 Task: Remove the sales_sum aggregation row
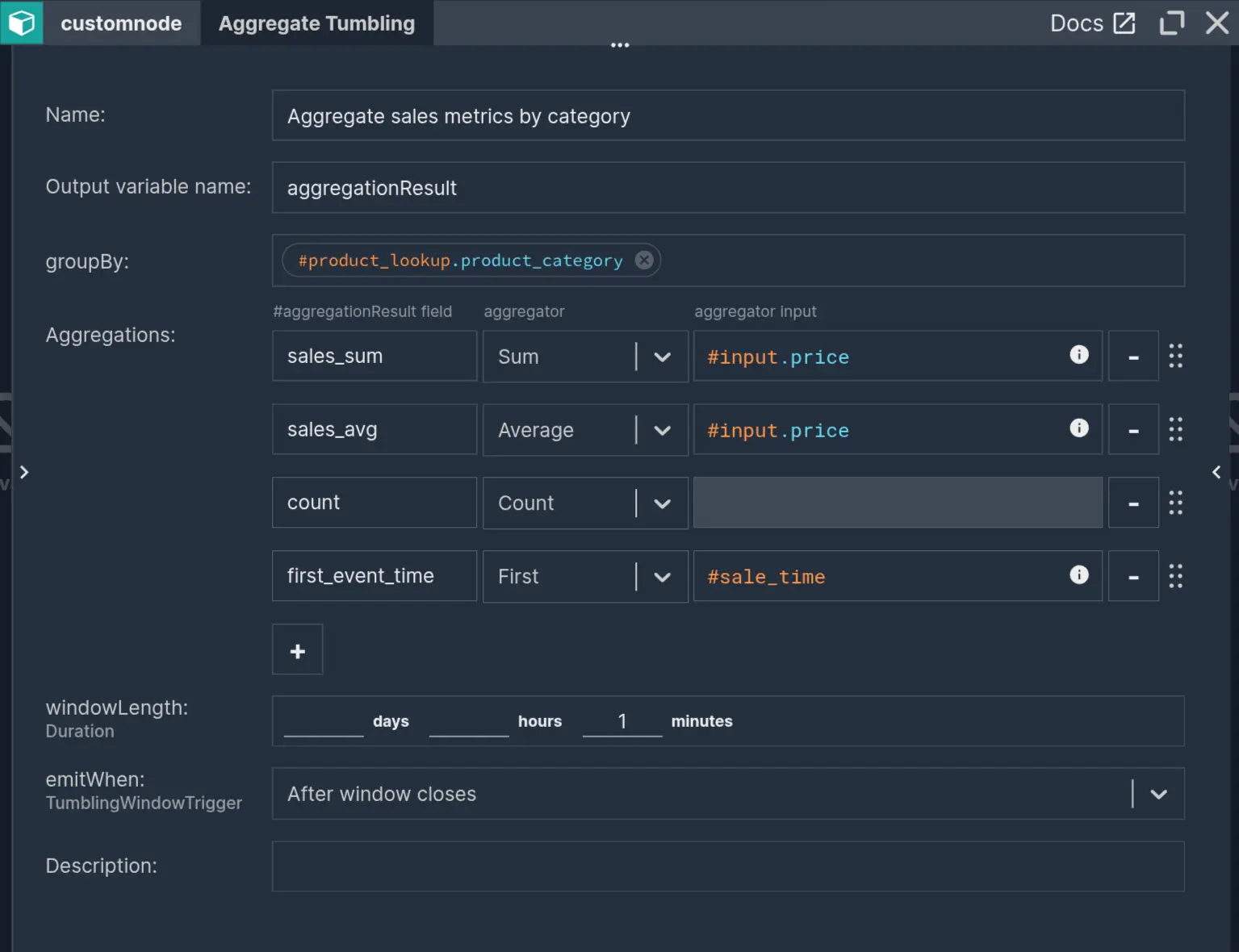[x=1133, y=356]
